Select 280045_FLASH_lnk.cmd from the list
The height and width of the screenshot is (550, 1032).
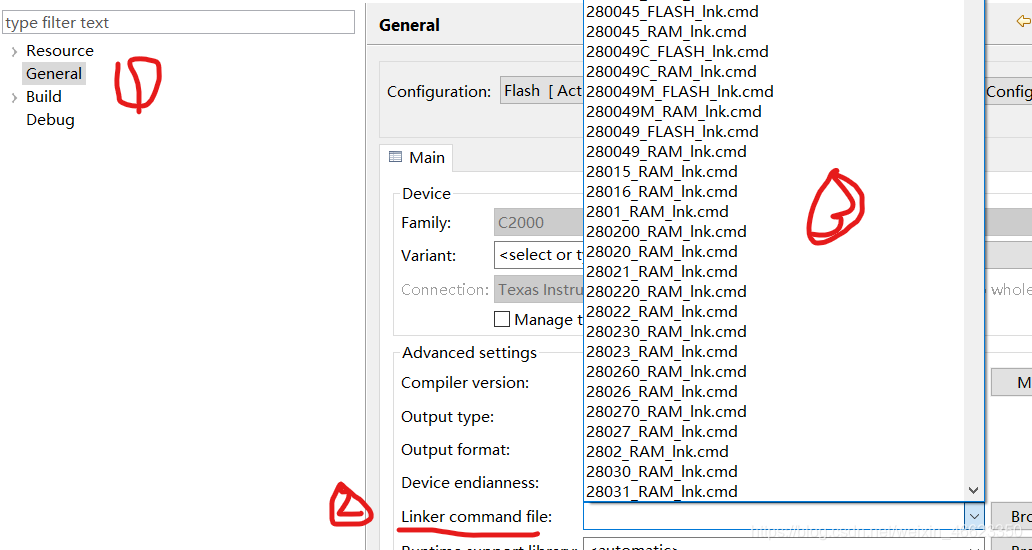point(672,11)
